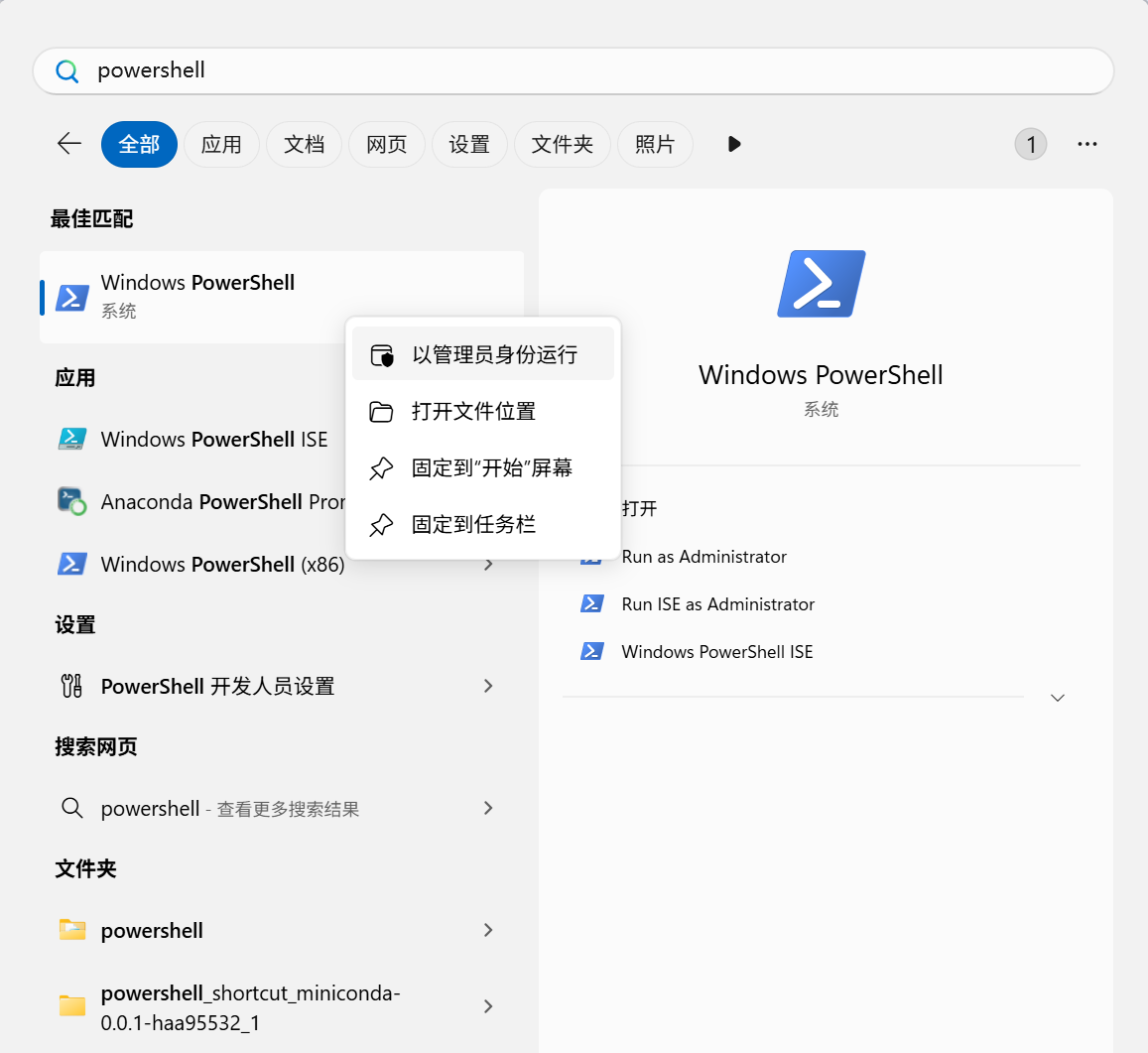Open the Windows PowerShell (x86) app icon
Viewport: 1148px width, 1053px height.
point(72,564)
